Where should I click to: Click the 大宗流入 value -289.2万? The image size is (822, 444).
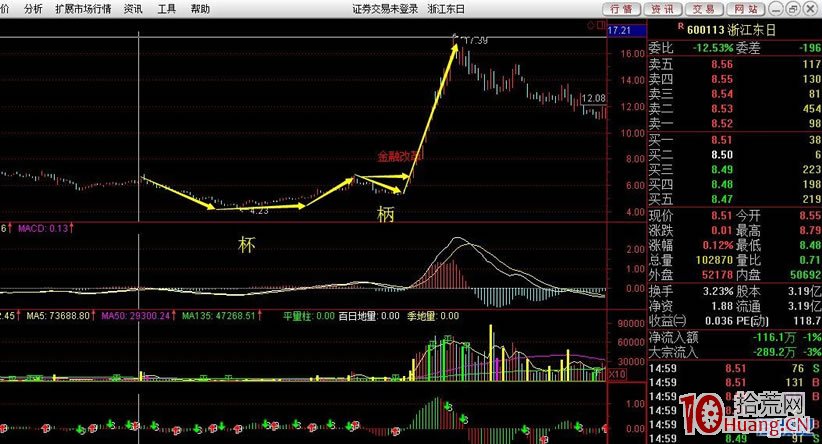tap(774, 352)
